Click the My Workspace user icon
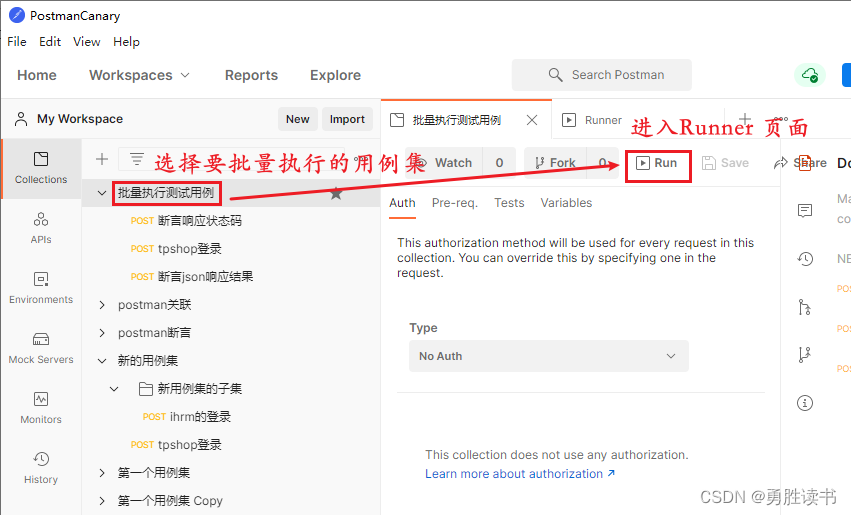 [21, 119]
